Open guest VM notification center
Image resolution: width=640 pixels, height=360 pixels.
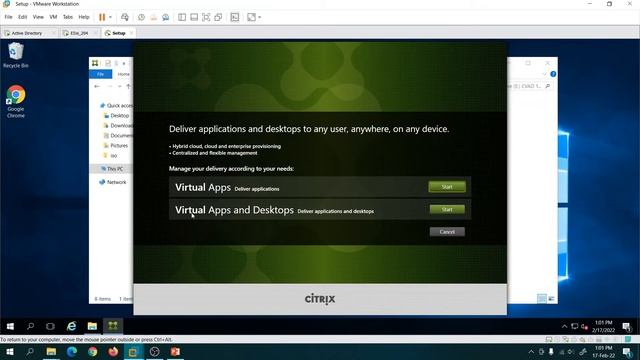point(627,327)
